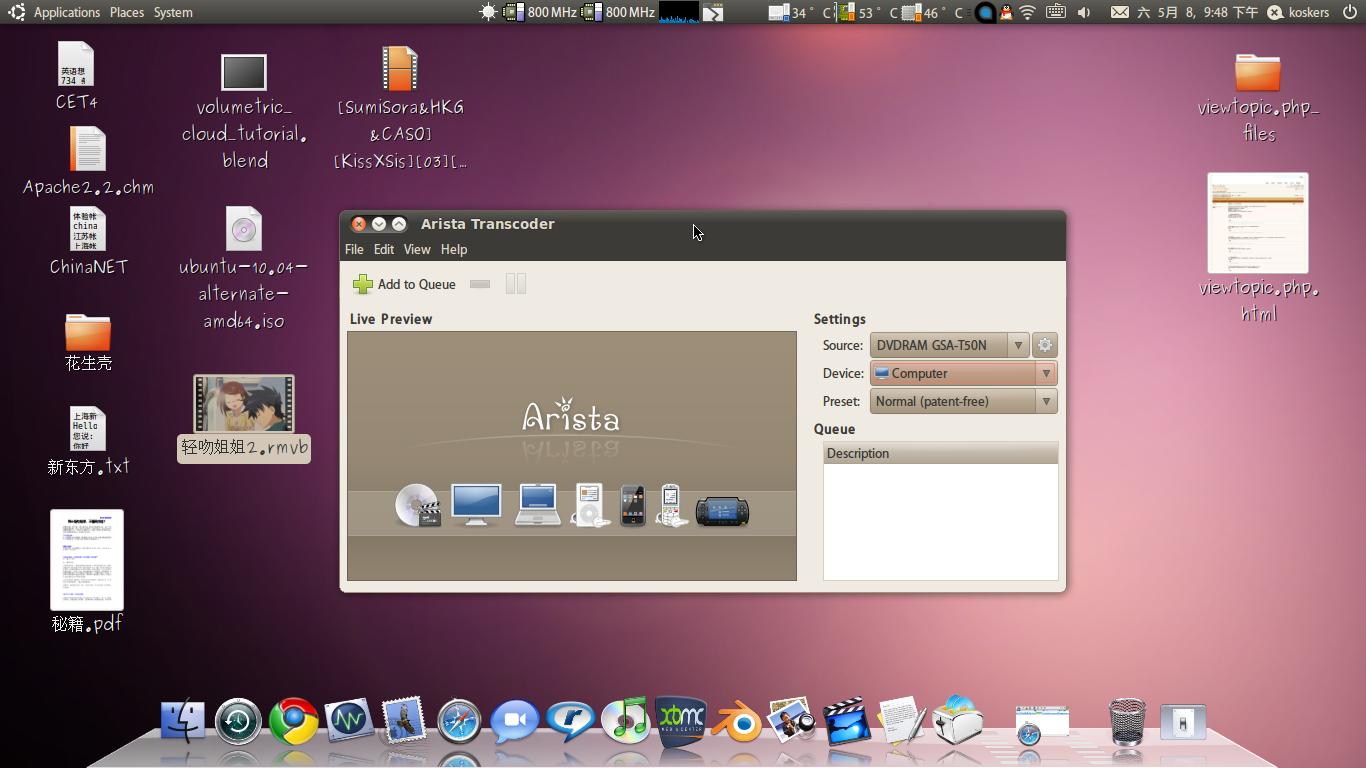Click the Arista Live Preview image area
1366x768 pixels.
(x=572, y=456)
